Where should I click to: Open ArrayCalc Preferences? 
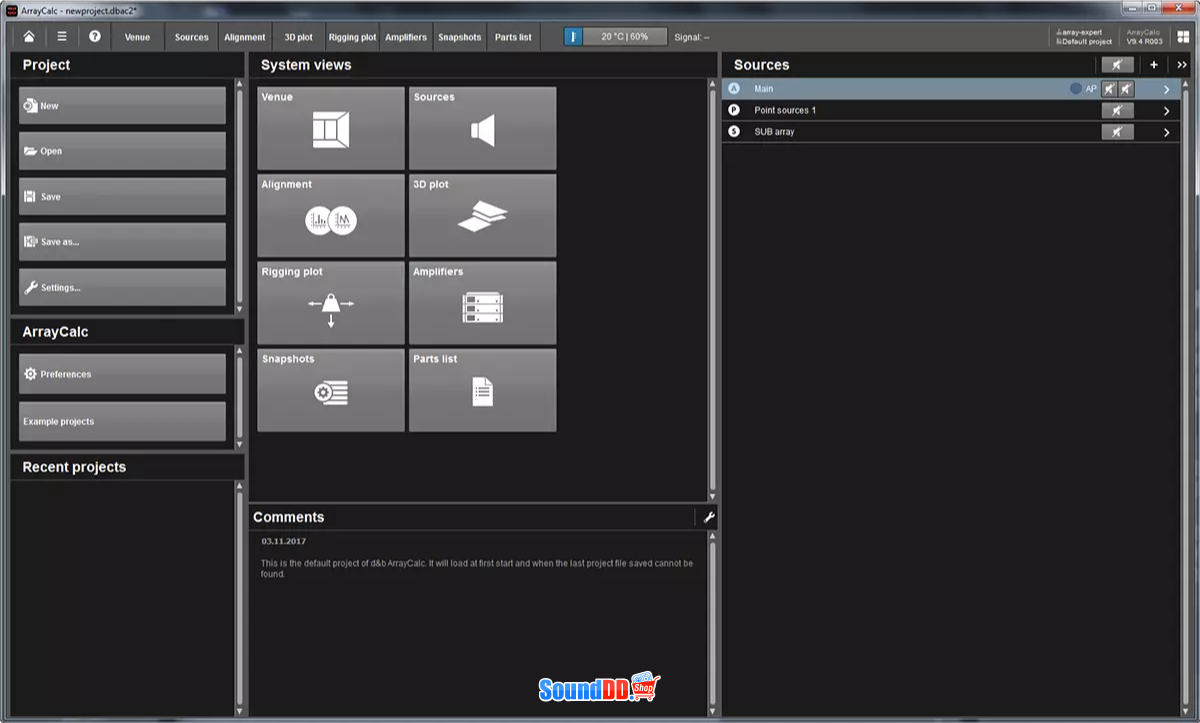[122, 374]
